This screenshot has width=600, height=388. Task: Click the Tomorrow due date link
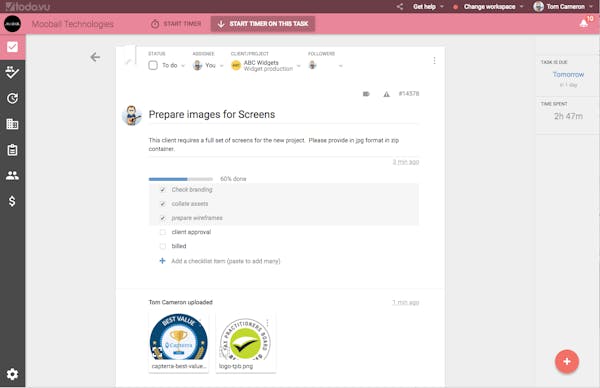tap(568, 75)
